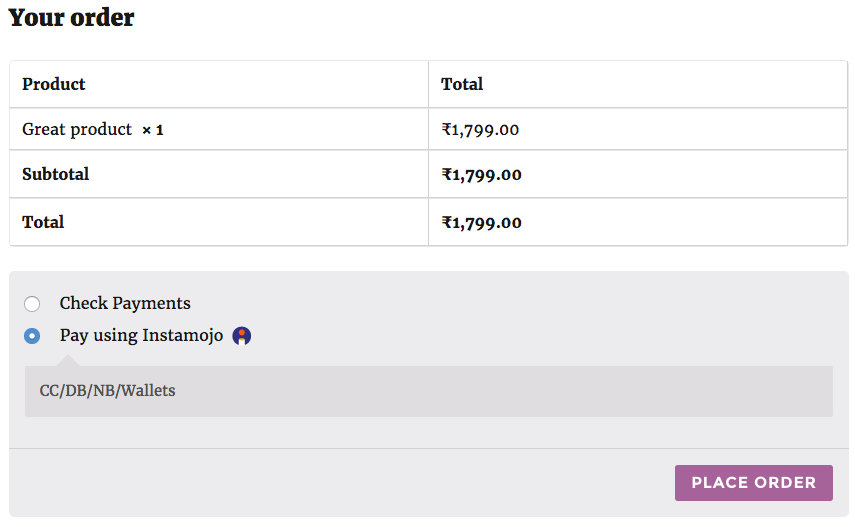Screen dimensions: 855x527
Task: Click the Product column header
Action: [54, 84]
